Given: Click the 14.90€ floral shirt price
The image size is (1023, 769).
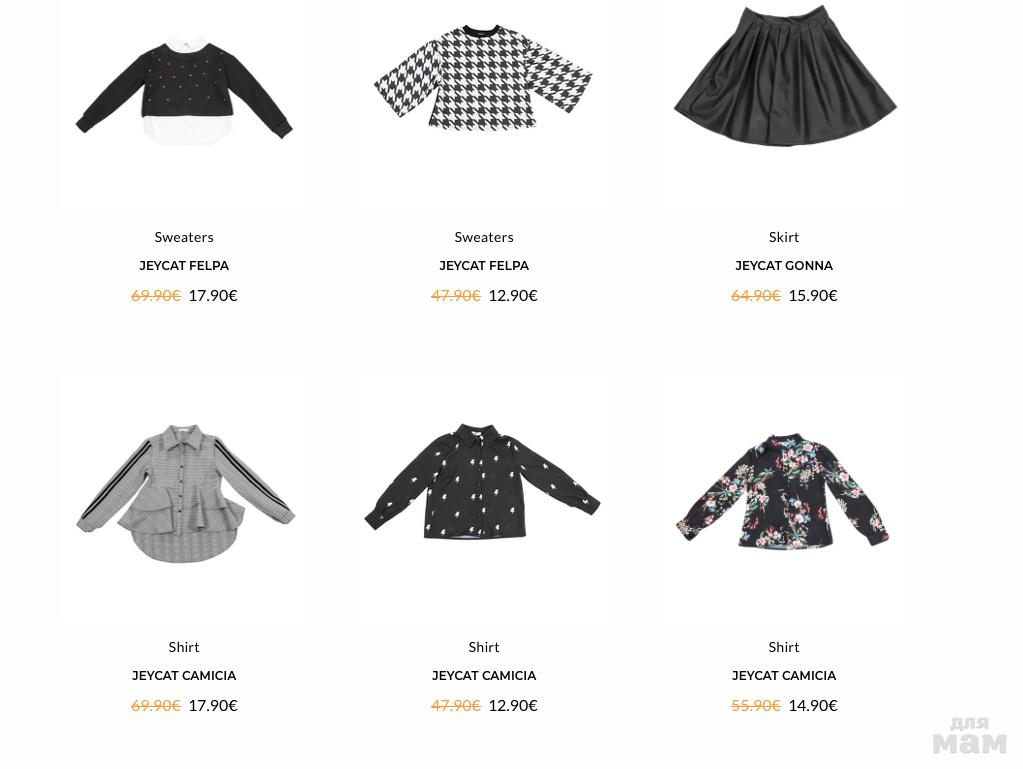Looking at the screenshot, I should coord(813,706).
